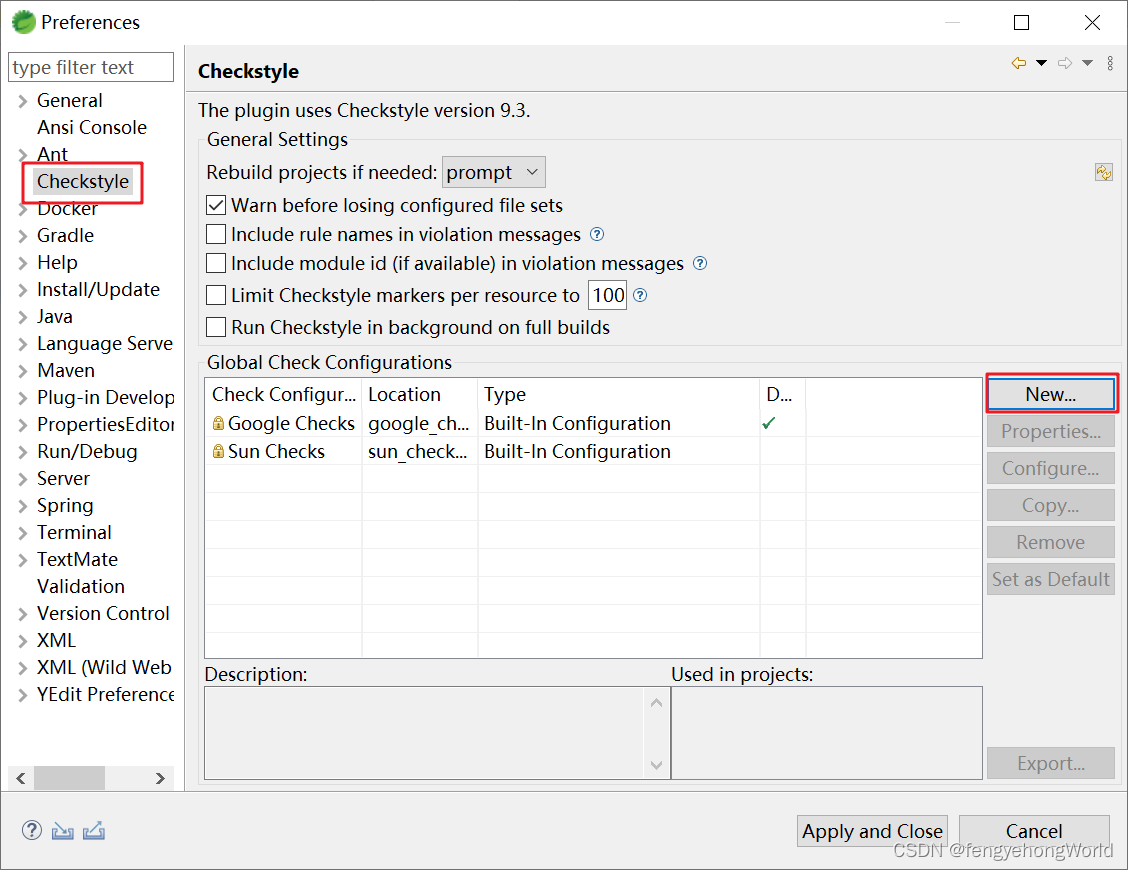Click the Remove button
The image size is (1128, 870).
[x=1050, y=542]
